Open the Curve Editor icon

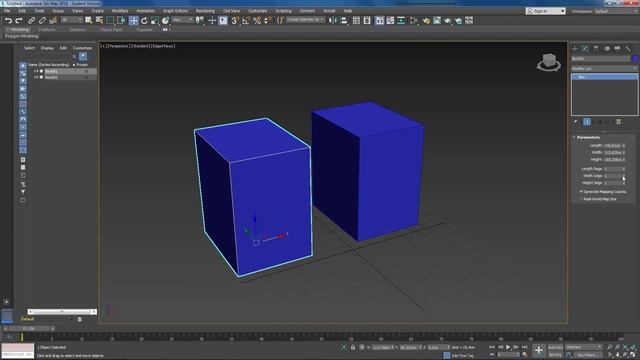[391, 20]
